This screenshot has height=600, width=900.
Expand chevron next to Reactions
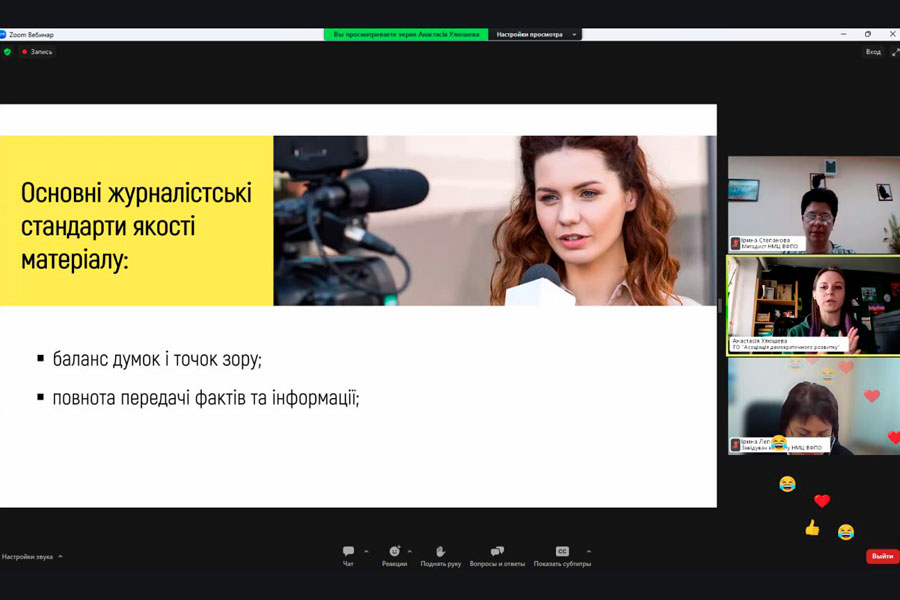410,551
